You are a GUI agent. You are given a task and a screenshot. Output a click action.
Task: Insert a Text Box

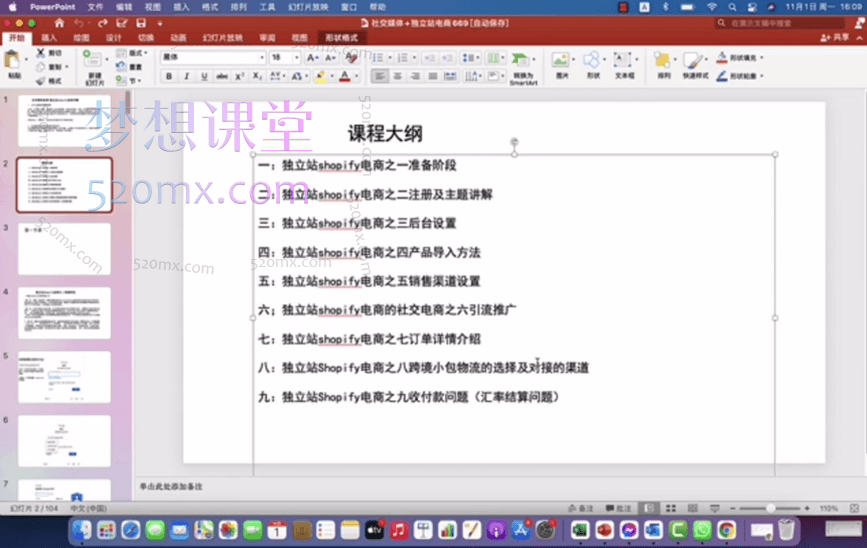pyautogui.click(x=623, y=60)
